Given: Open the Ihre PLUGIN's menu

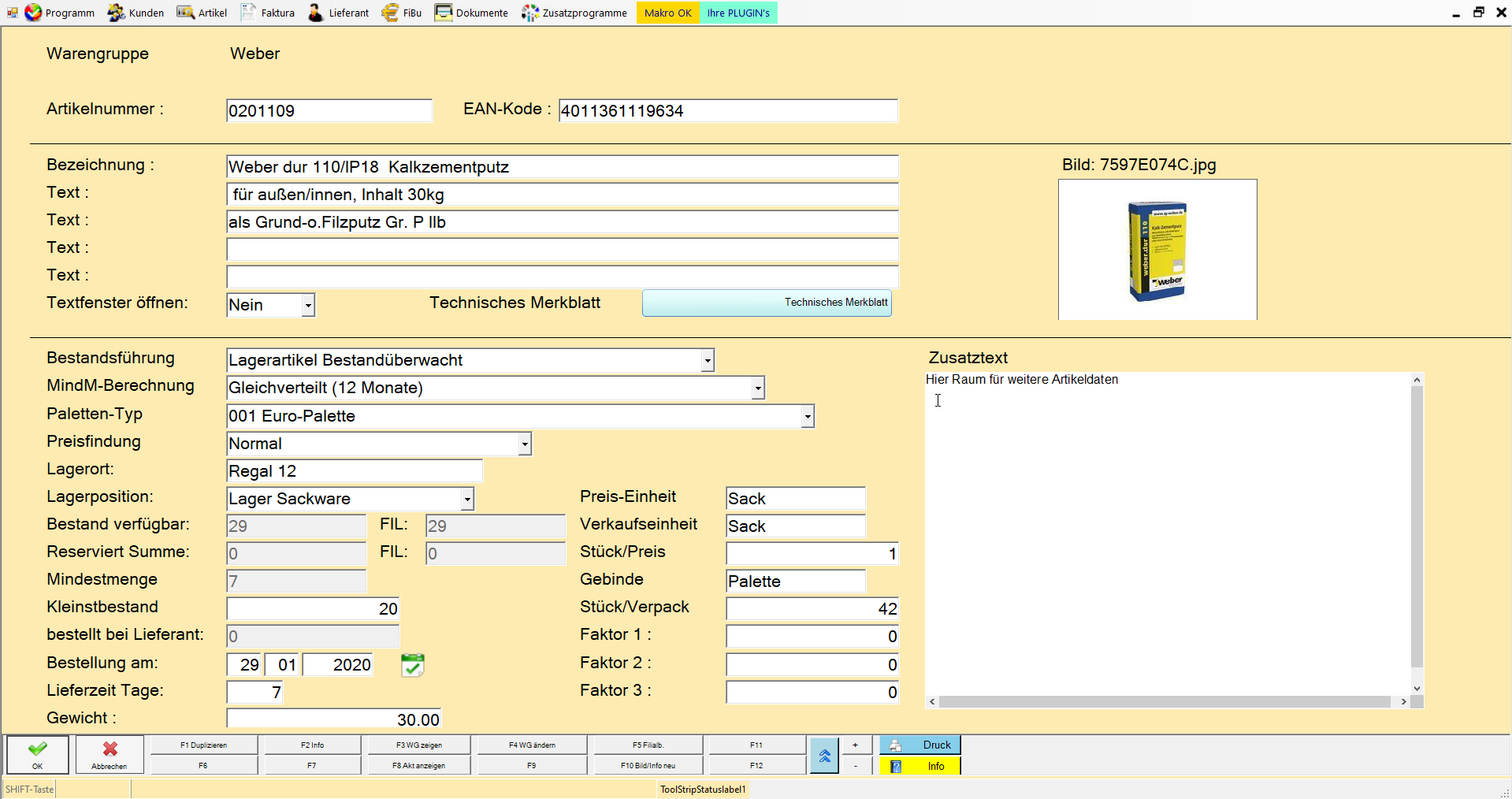Looking at the screenshot, I should click(x=738, y=13).
